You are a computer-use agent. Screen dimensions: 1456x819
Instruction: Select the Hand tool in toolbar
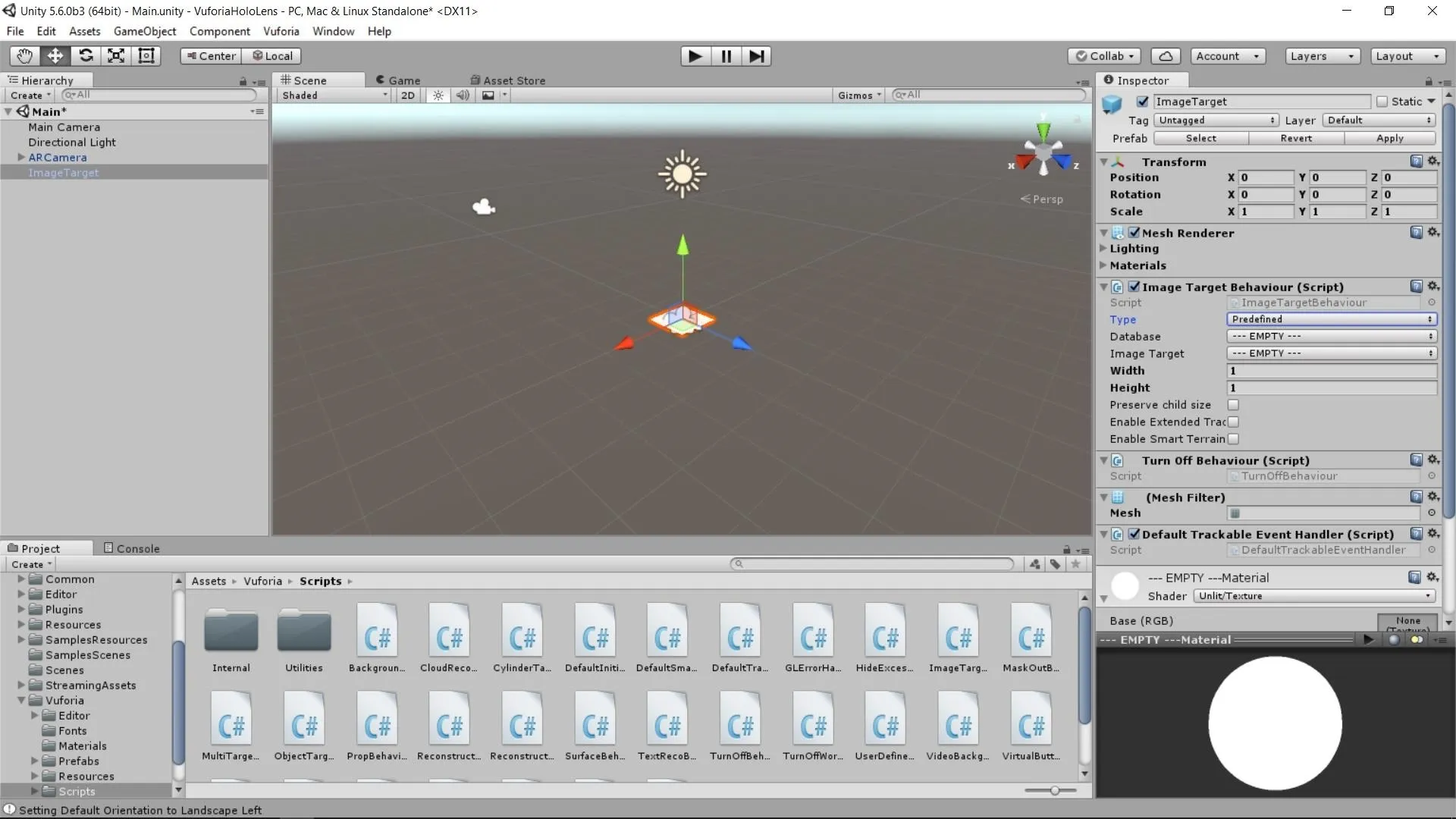tap(24, 56)
